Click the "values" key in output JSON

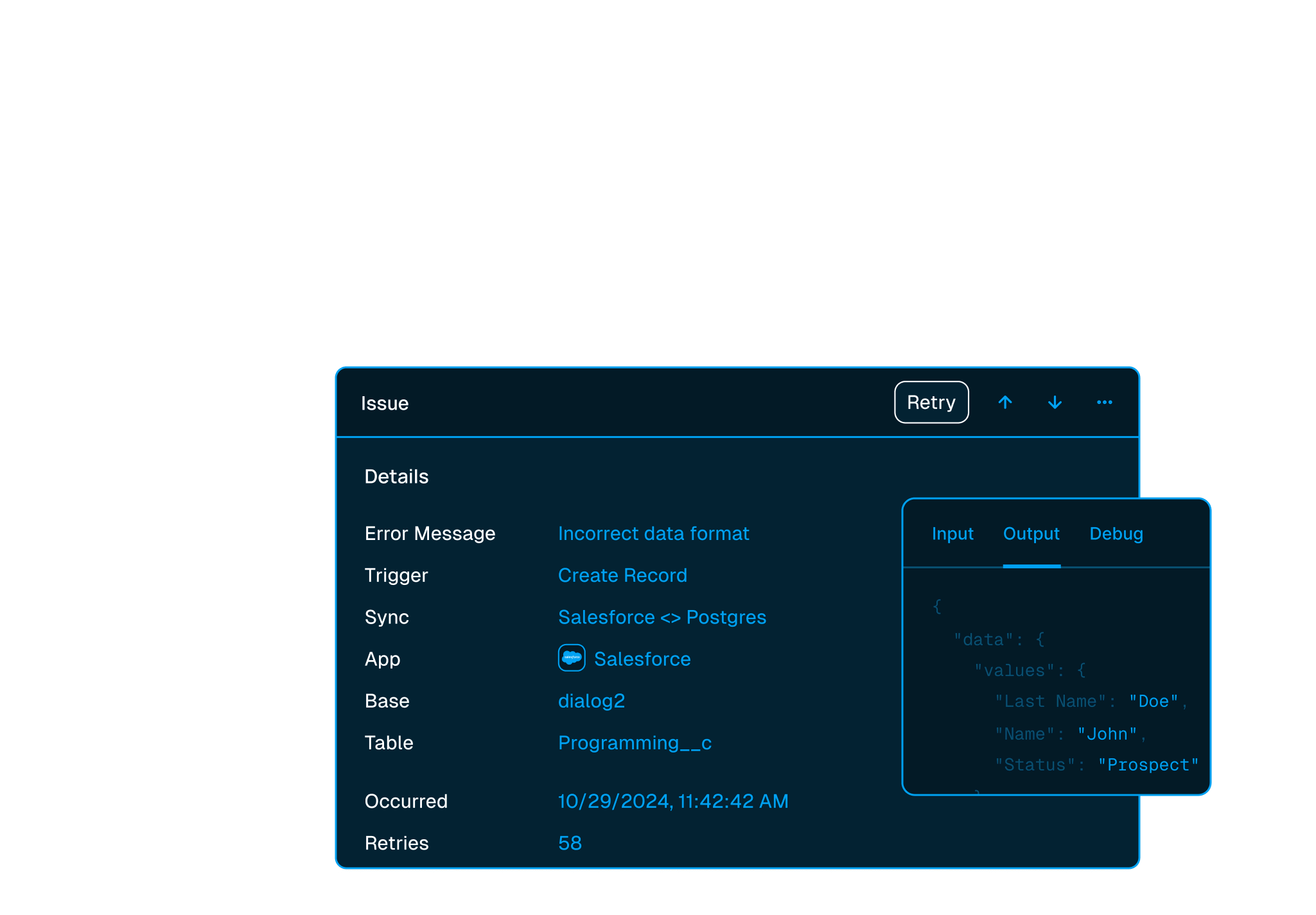(1014, 670)
